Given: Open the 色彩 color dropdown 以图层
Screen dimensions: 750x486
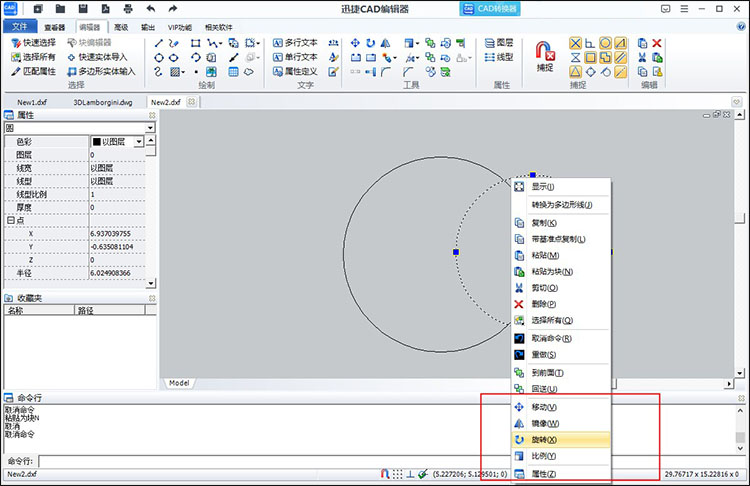Looking at the screenshot, I should (139, 142).
